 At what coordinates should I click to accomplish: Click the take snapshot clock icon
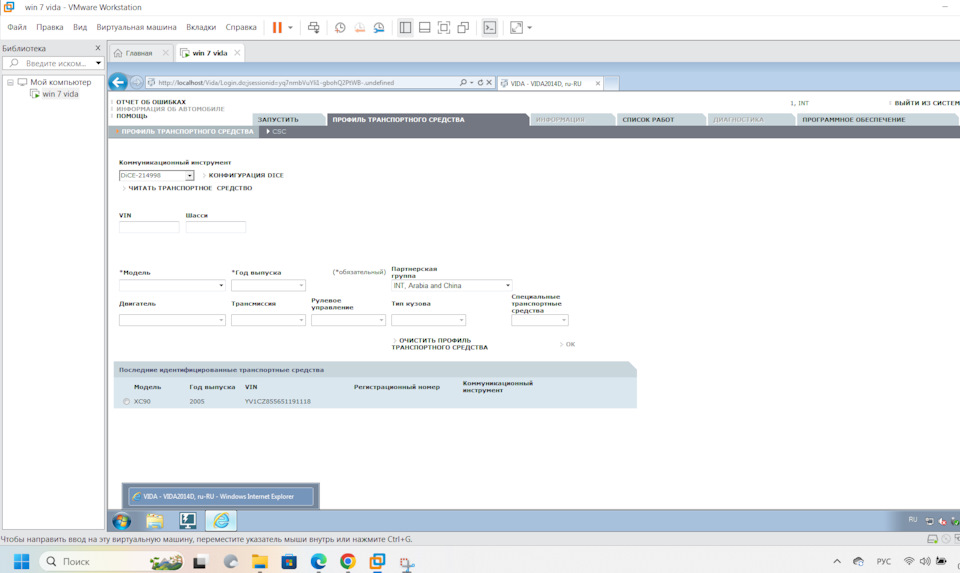point(340,28)
